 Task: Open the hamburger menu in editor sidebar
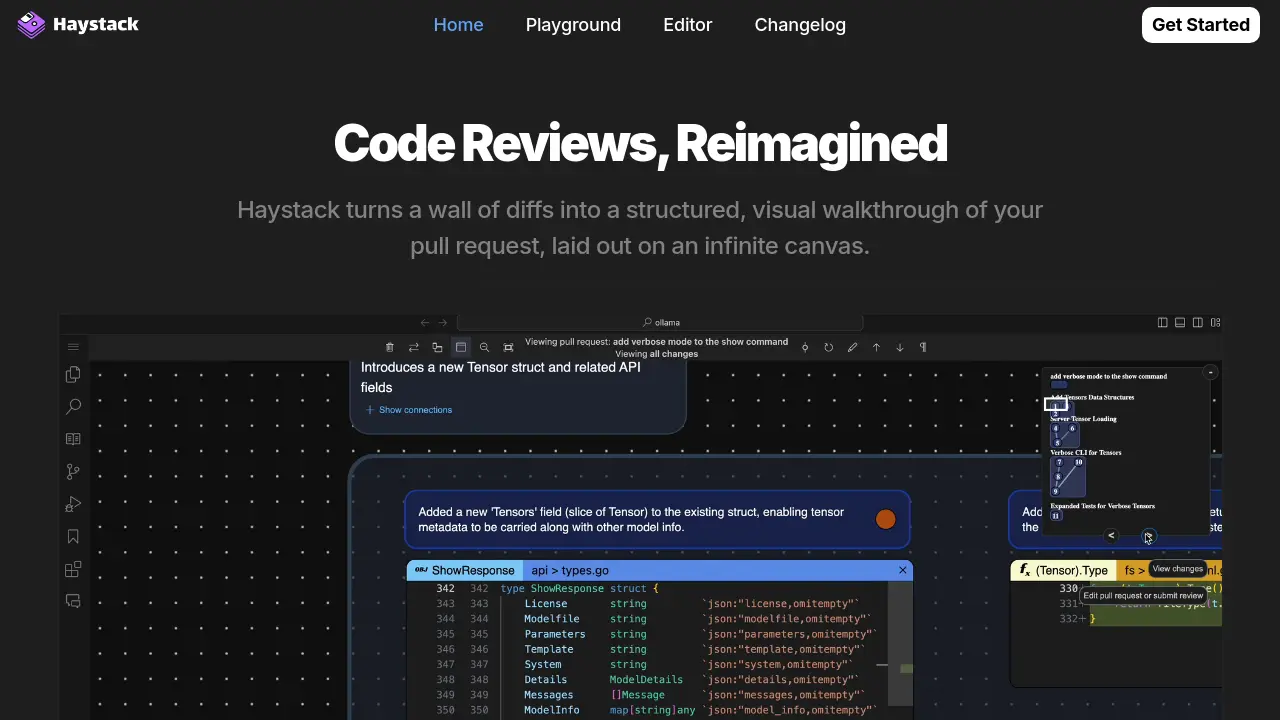[73, 347]
